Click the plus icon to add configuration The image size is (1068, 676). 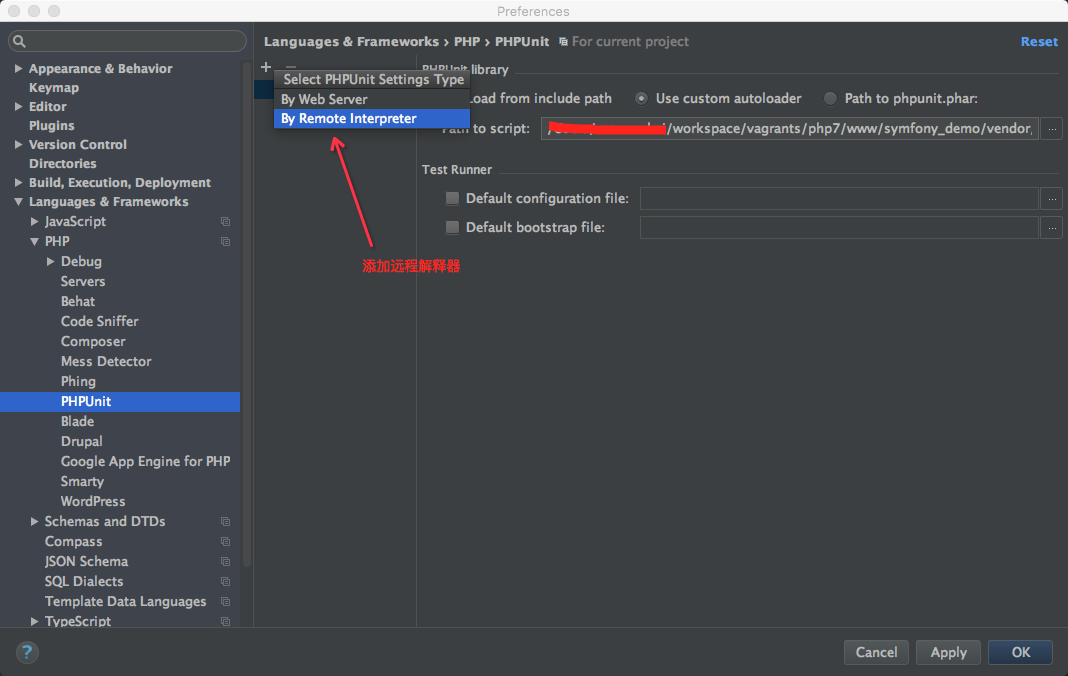point(266,67)
